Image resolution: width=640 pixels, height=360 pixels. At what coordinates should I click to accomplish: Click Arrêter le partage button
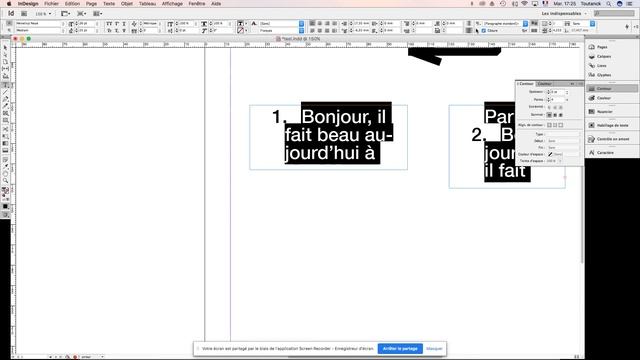[x=400, y=349]
